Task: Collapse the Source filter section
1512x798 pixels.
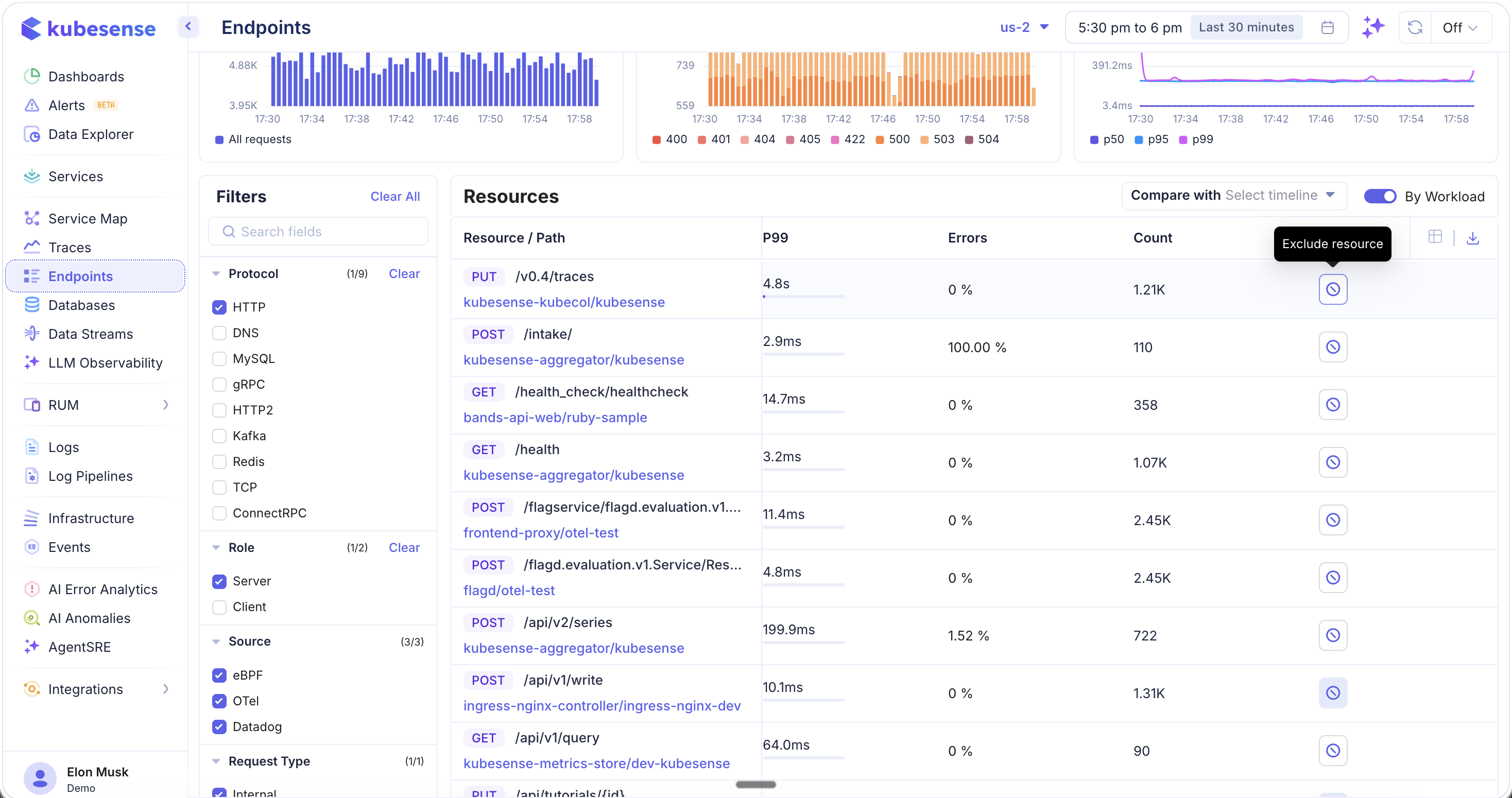Action: [216, 641]
